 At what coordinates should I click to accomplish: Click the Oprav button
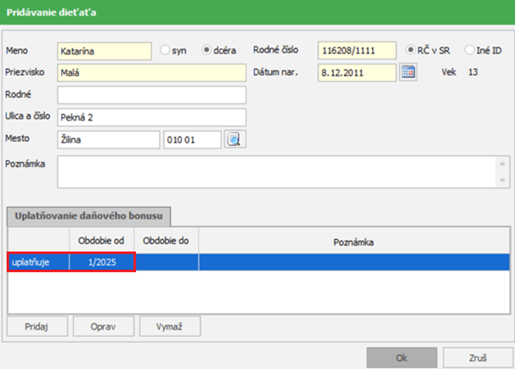[x=103, y=326]
